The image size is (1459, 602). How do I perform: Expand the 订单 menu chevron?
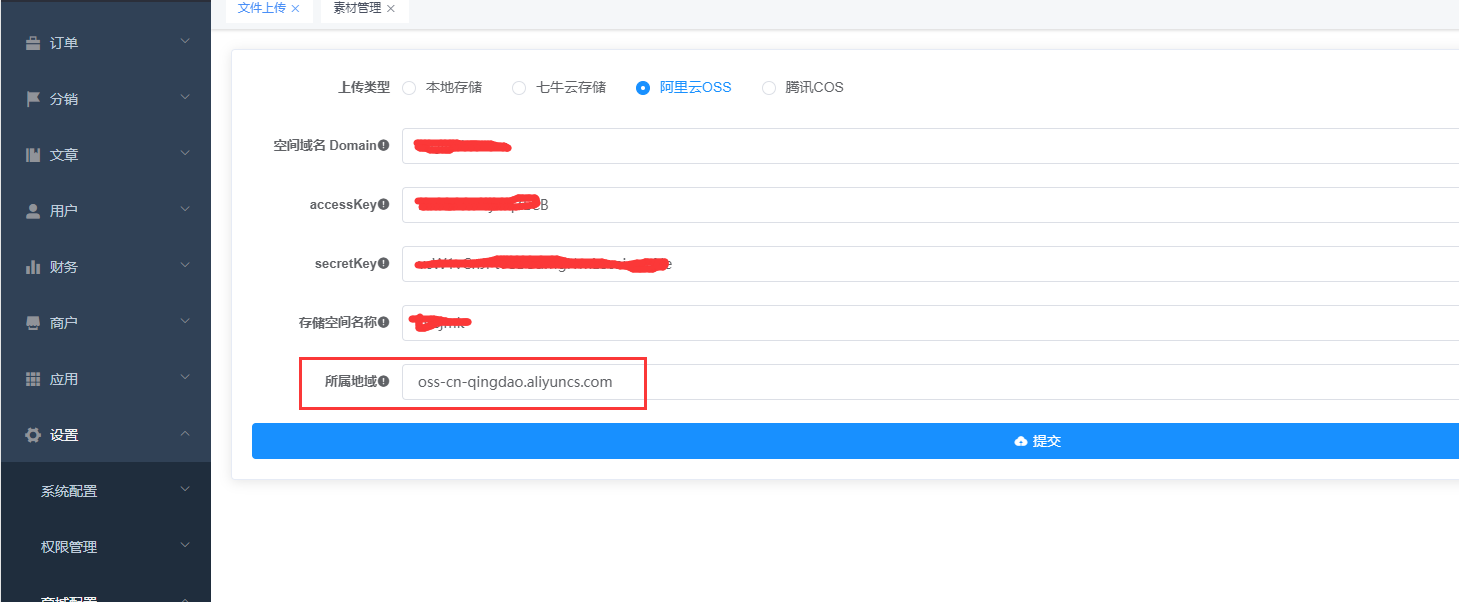pos(185,42)
